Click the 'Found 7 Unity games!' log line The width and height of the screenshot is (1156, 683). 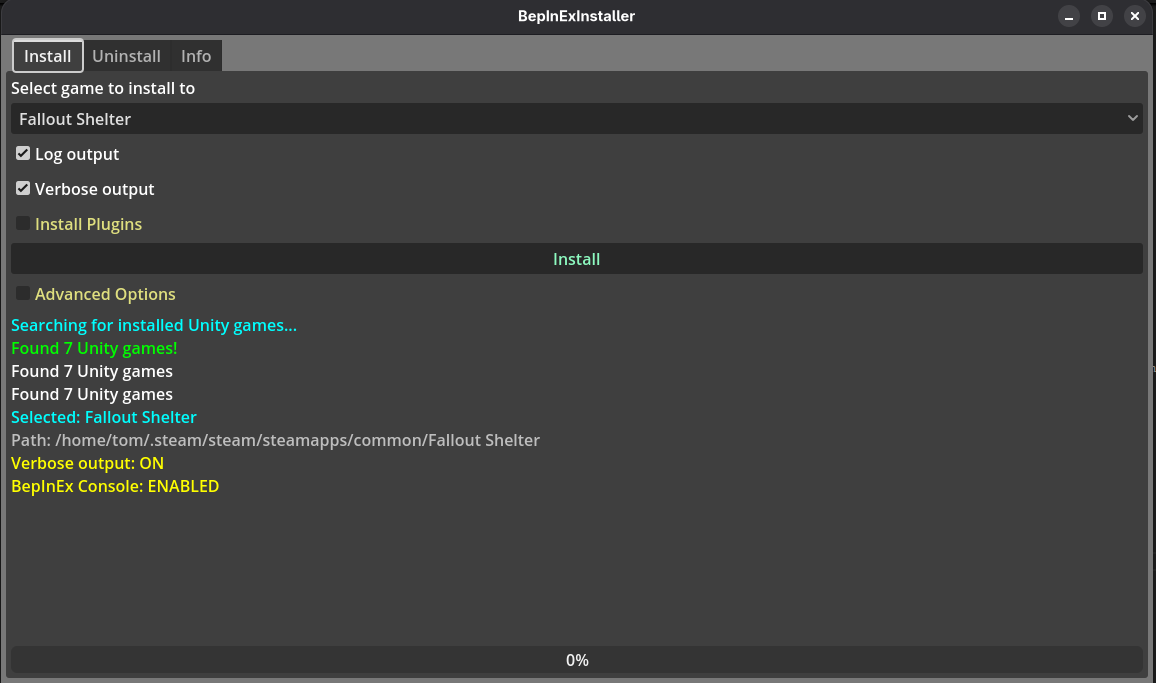pos(93,348)
